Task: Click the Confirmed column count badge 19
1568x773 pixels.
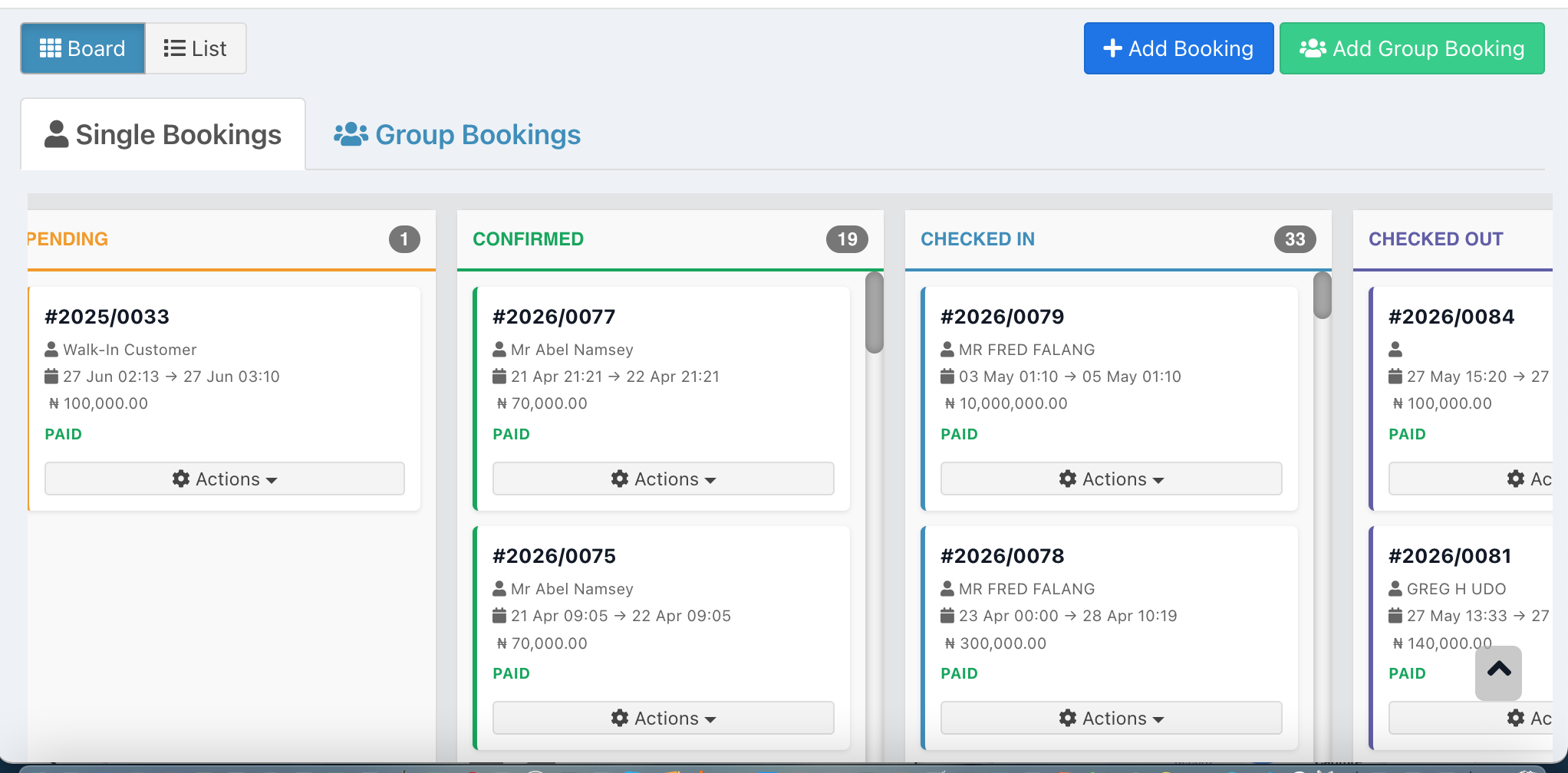Action: (847, 239)
